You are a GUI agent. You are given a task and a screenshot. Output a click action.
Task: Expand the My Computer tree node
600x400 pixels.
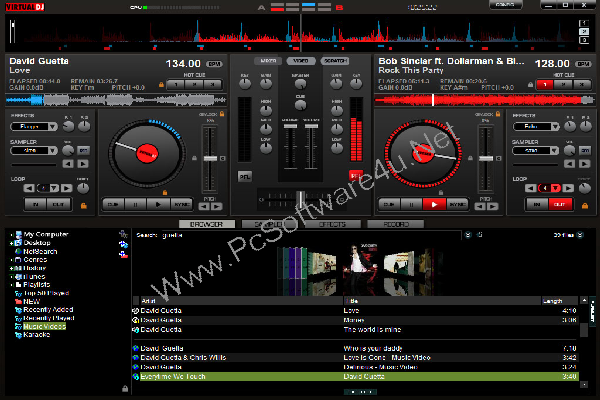[11, 235]
